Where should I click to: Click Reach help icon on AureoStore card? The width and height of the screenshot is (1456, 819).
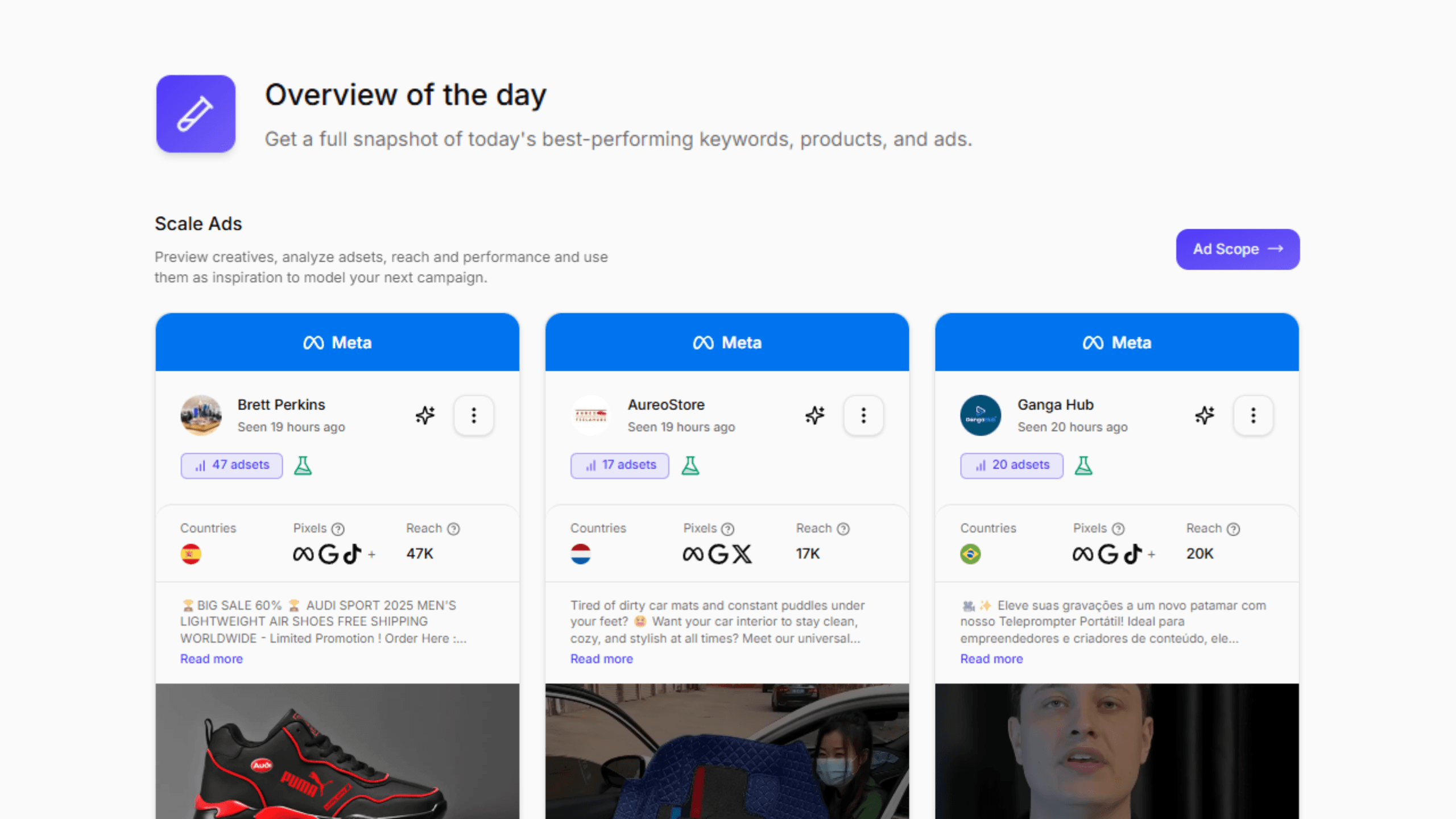pyautogui.click(x=843, y=529)
